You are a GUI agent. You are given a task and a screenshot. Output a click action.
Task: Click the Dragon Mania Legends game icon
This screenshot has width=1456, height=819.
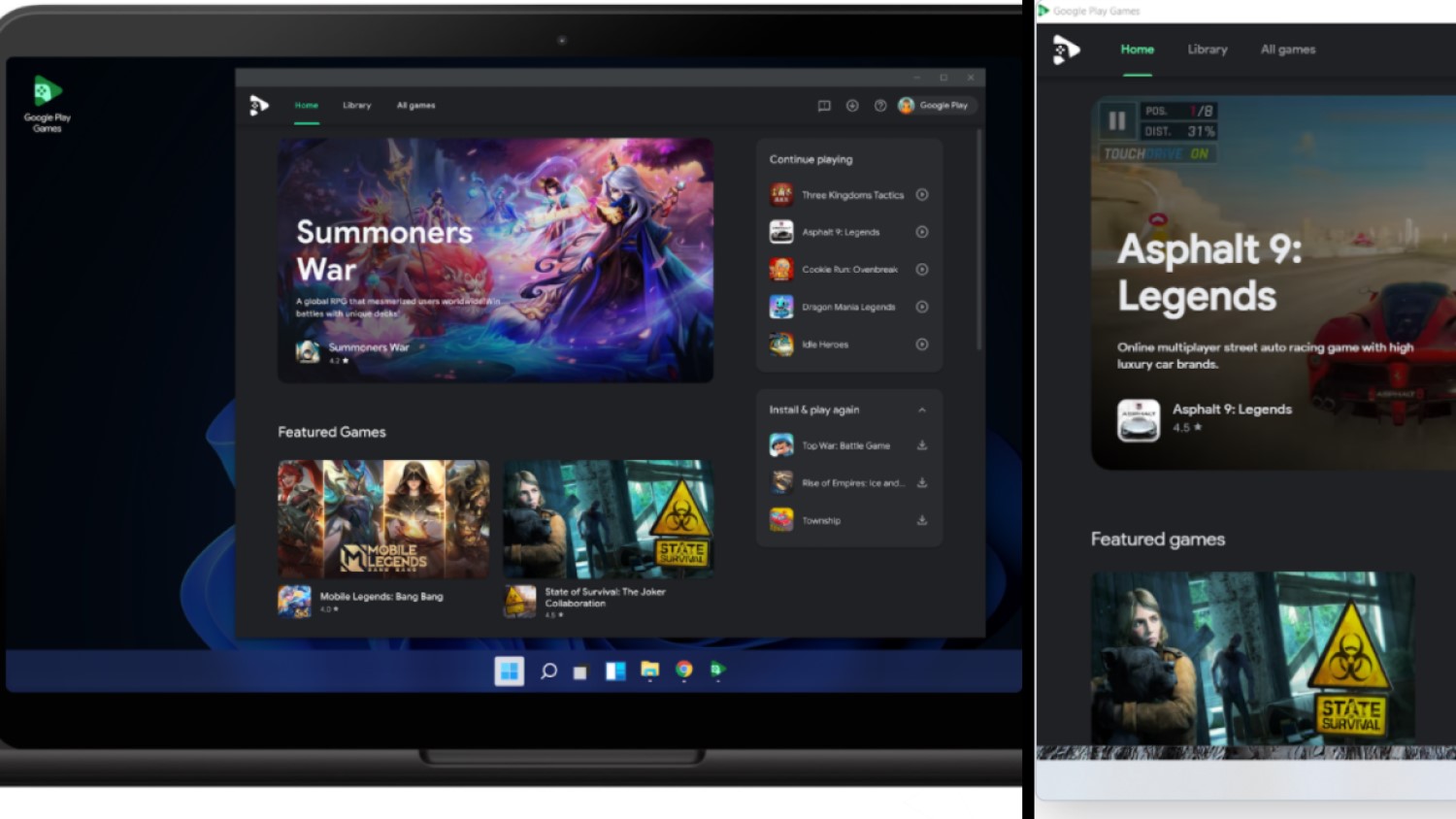click(x=781, y=307)
